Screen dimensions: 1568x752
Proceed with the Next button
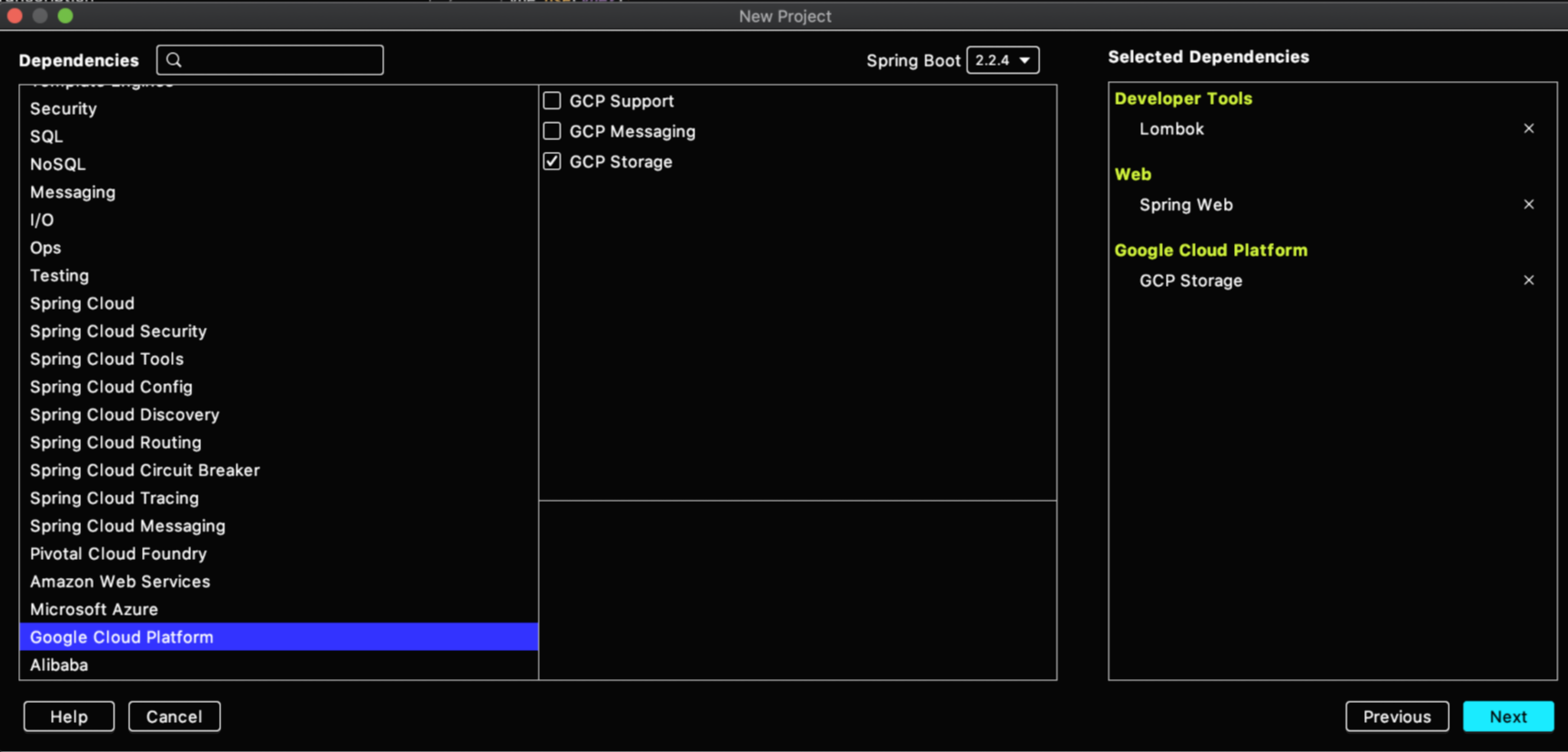point(1508,716)
